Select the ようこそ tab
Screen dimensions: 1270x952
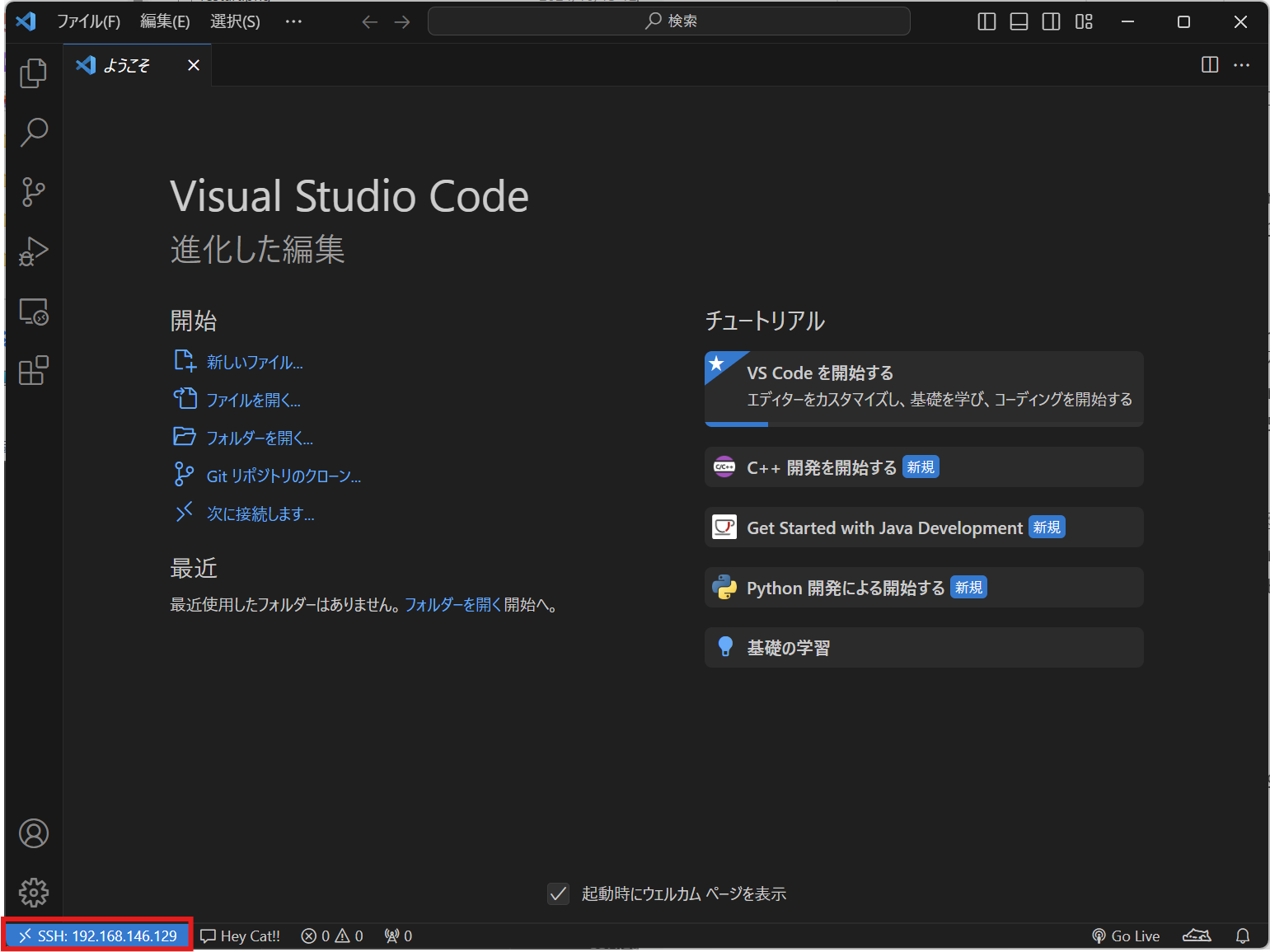(137, 65)
